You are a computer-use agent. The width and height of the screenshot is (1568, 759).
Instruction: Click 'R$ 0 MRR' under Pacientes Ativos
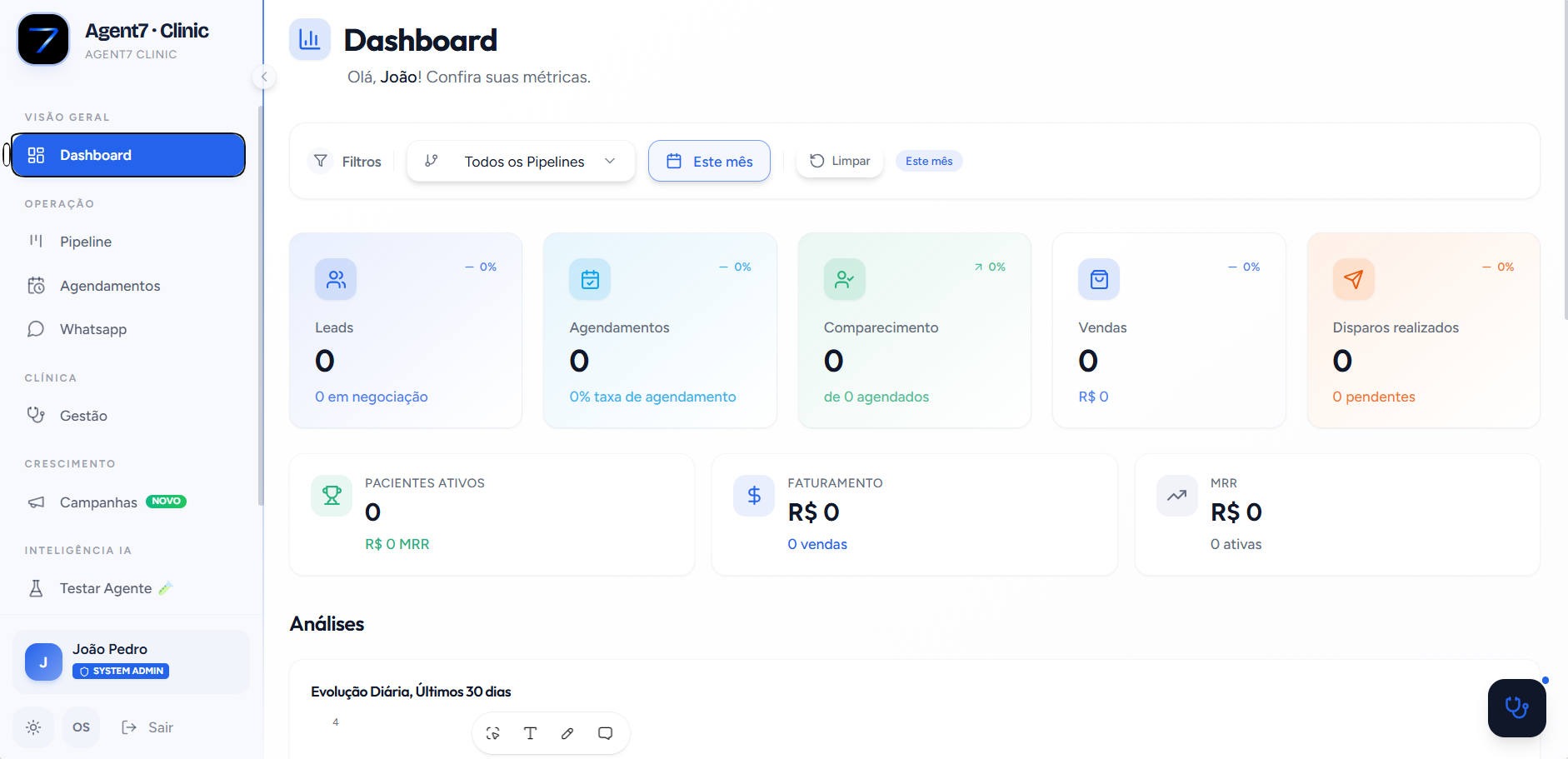[397, 544]
